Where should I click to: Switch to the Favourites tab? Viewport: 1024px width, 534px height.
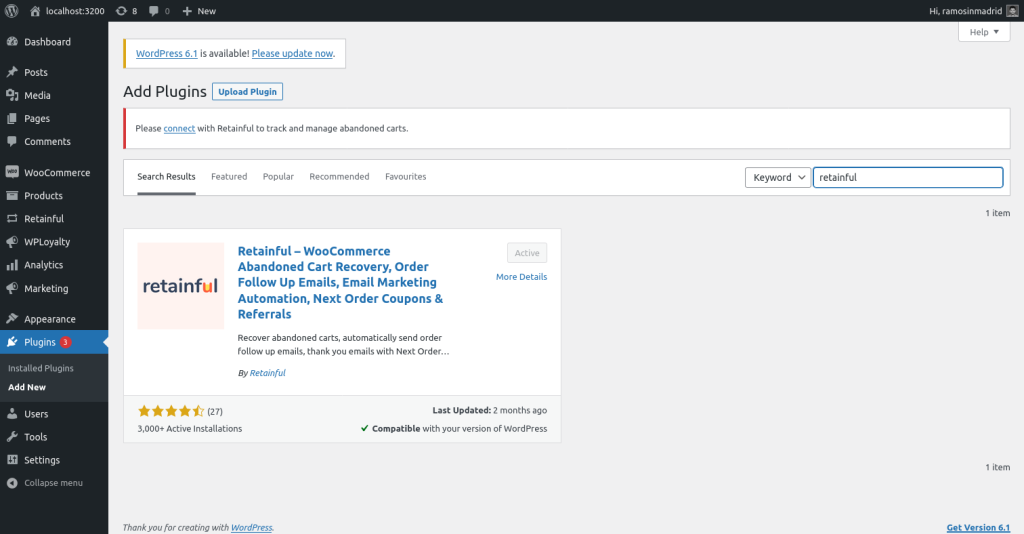coord(406,177)
